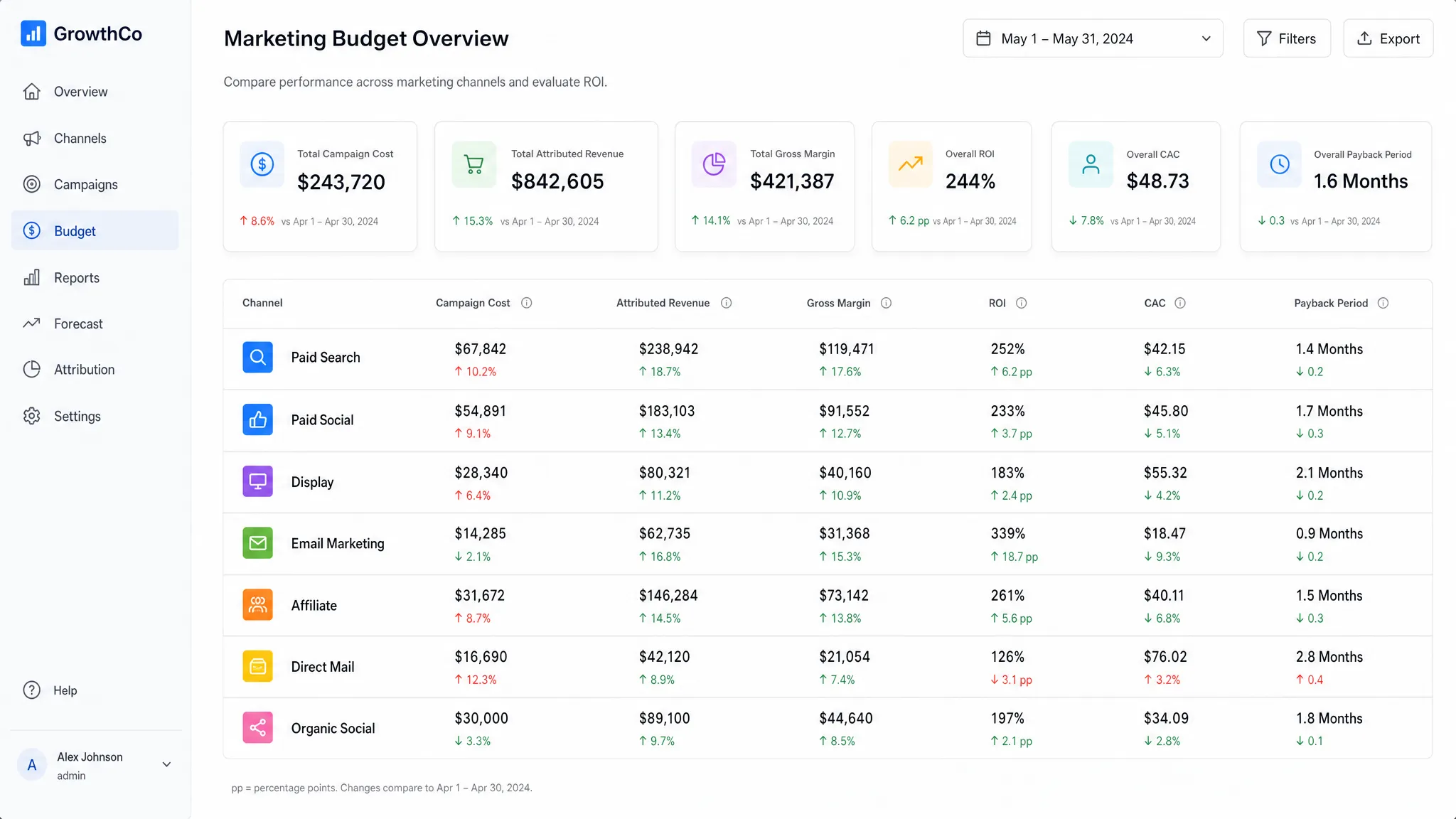The height and width of the screenshot is (819, 1456).
Task: Click Affiliate CAC $40.11
Action: (1164, 595)
